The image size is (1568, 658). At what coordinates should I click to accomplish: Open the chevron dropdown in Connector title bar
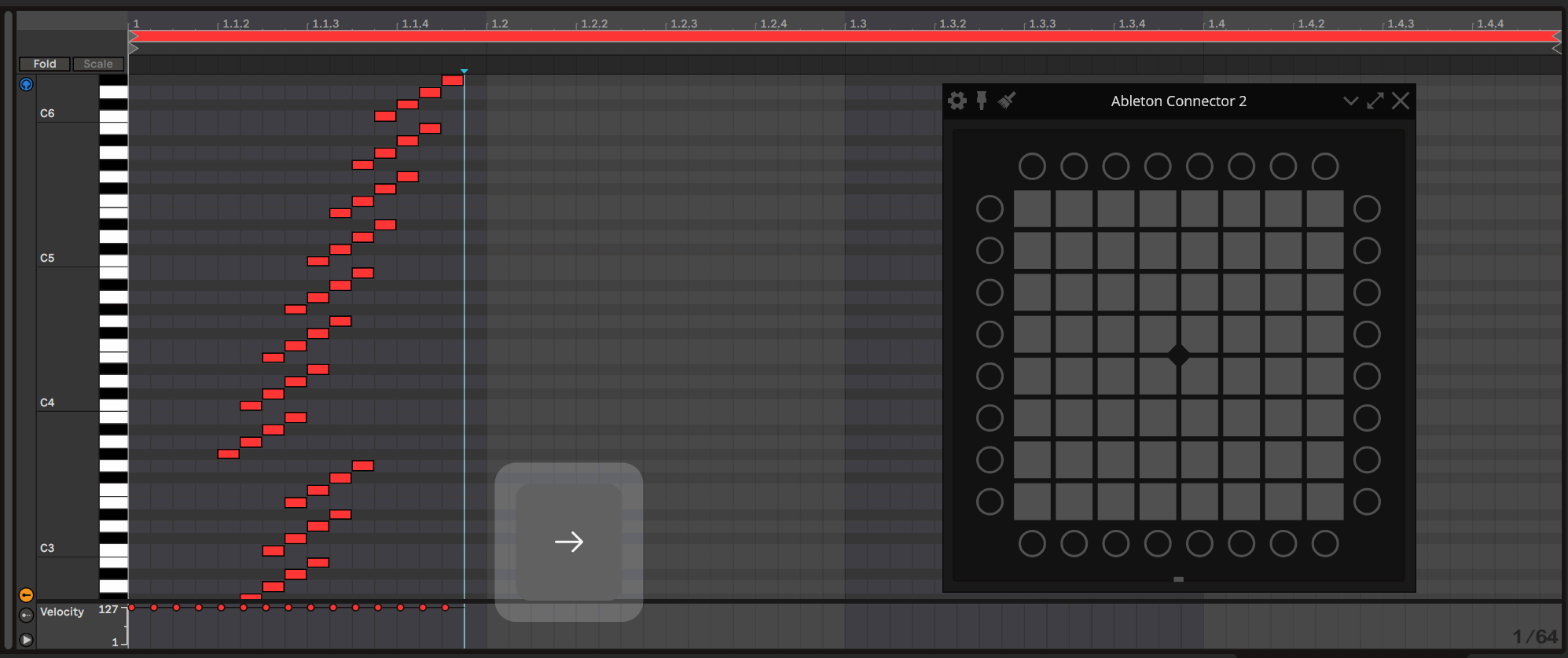pyautogui.click(x=1350, y=101)
